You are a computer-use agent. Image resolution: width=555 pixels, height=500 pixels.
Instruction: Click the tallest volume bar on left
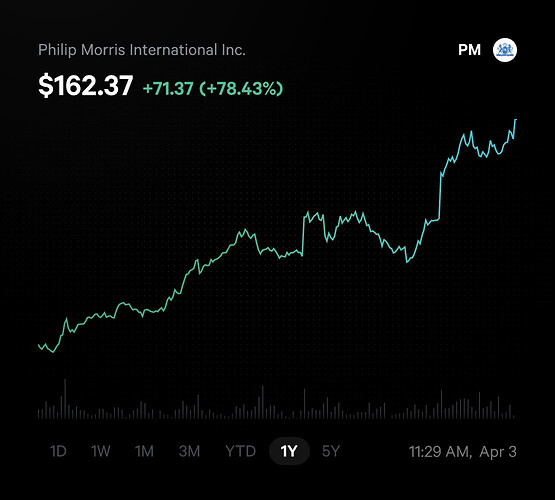tap(65, 399)
